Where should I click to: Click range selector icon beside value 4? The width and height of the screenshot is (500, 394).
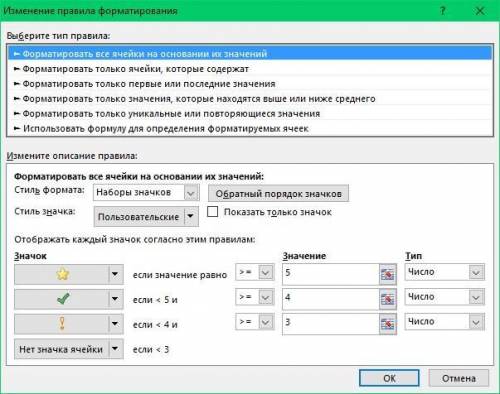388,299
